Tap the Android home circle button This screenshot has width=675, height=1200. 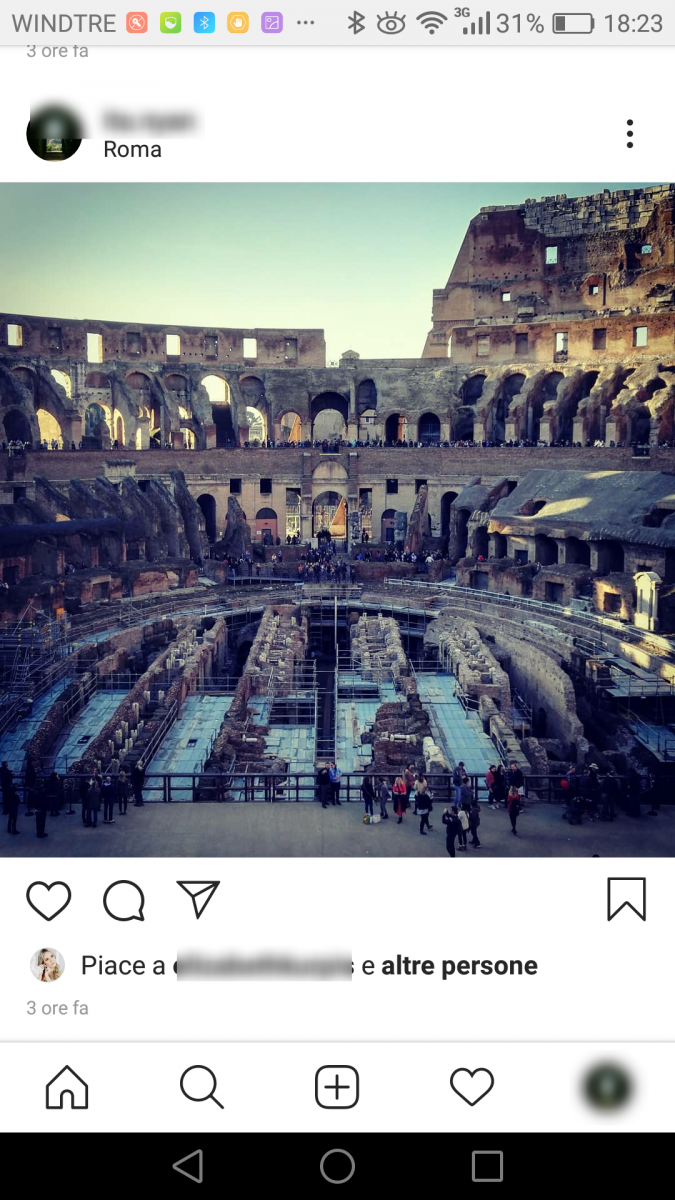(x=337, y=1166)
